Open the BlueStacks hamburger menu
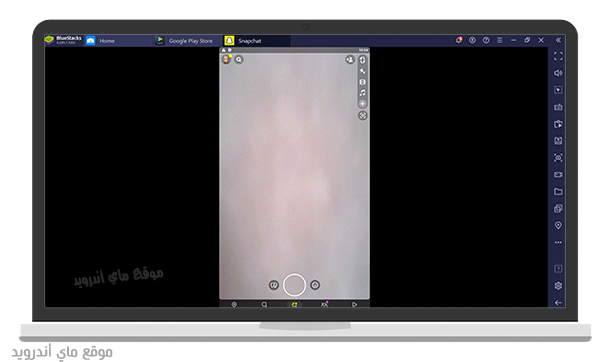Image resolution: width=600 pixels, height=362 pixels. [x=500, y=40]
